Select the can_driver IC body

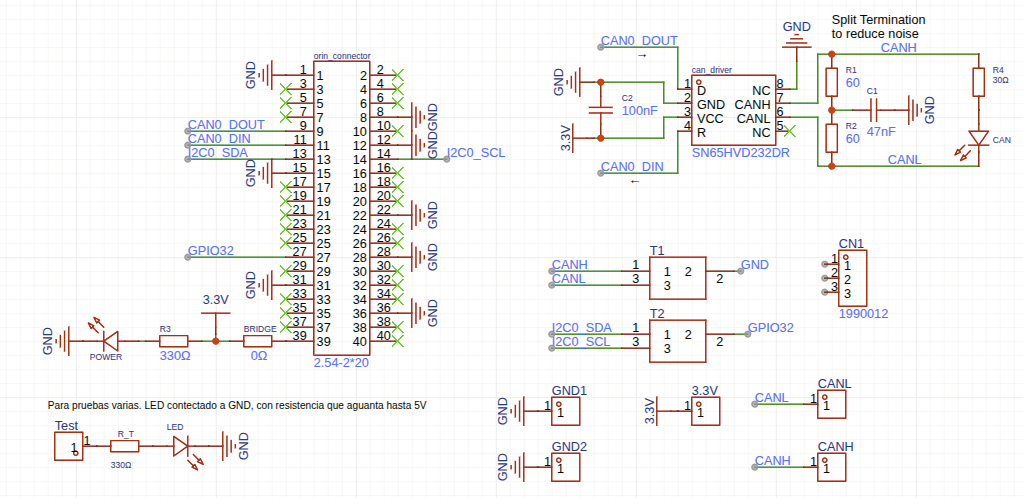tap(734, 110)
